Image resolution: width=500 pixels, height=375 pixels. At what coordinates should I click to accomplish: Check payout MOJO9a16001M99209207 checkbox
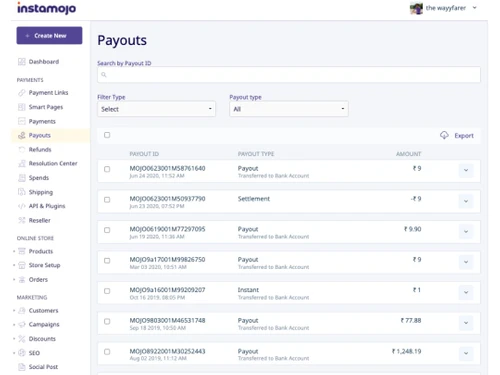click(x=107, y=291)
